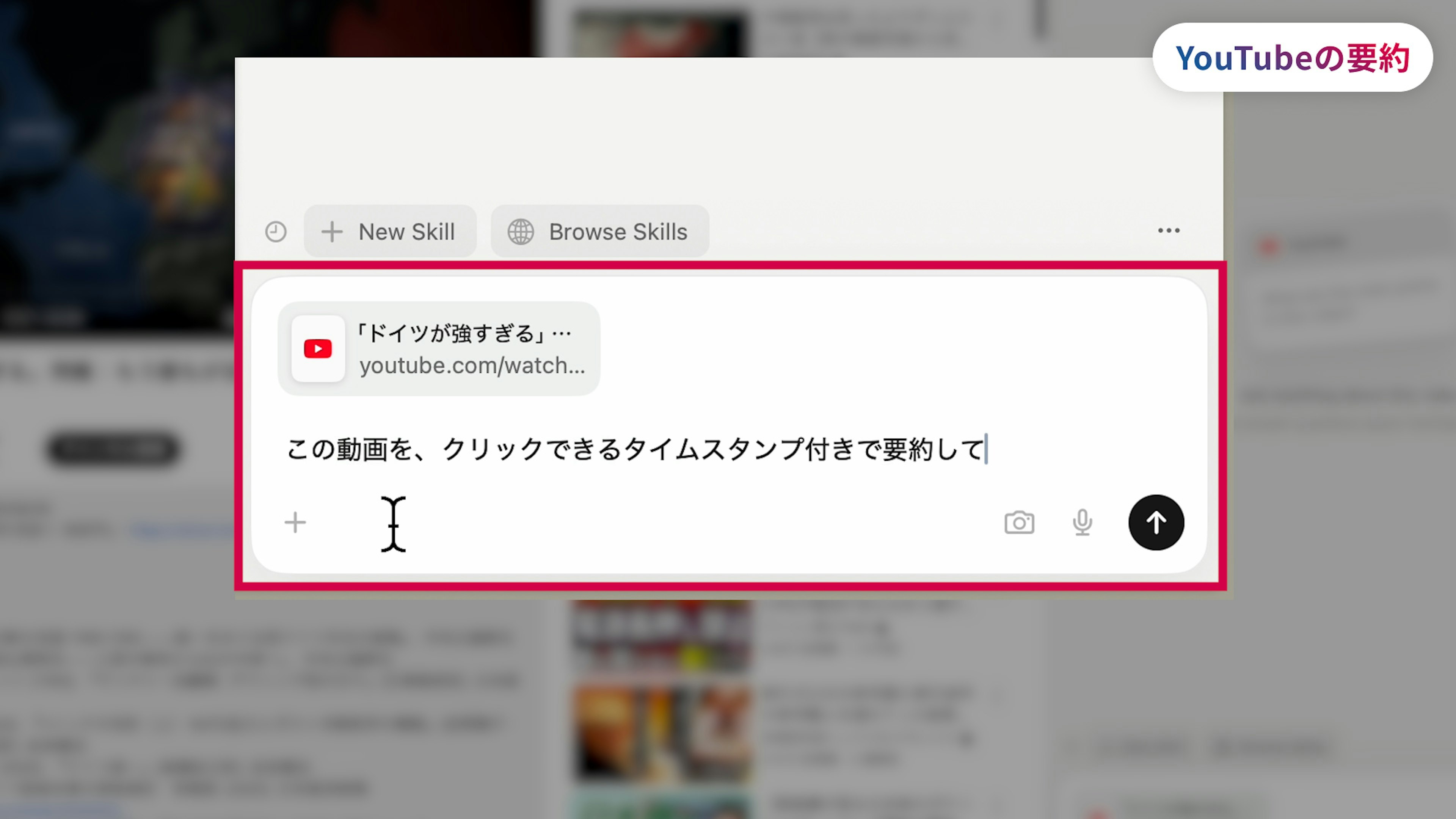The width and height of the screenshot is (1456, 819).
Task: Click the New Skill button
Action: click(390, 232)
